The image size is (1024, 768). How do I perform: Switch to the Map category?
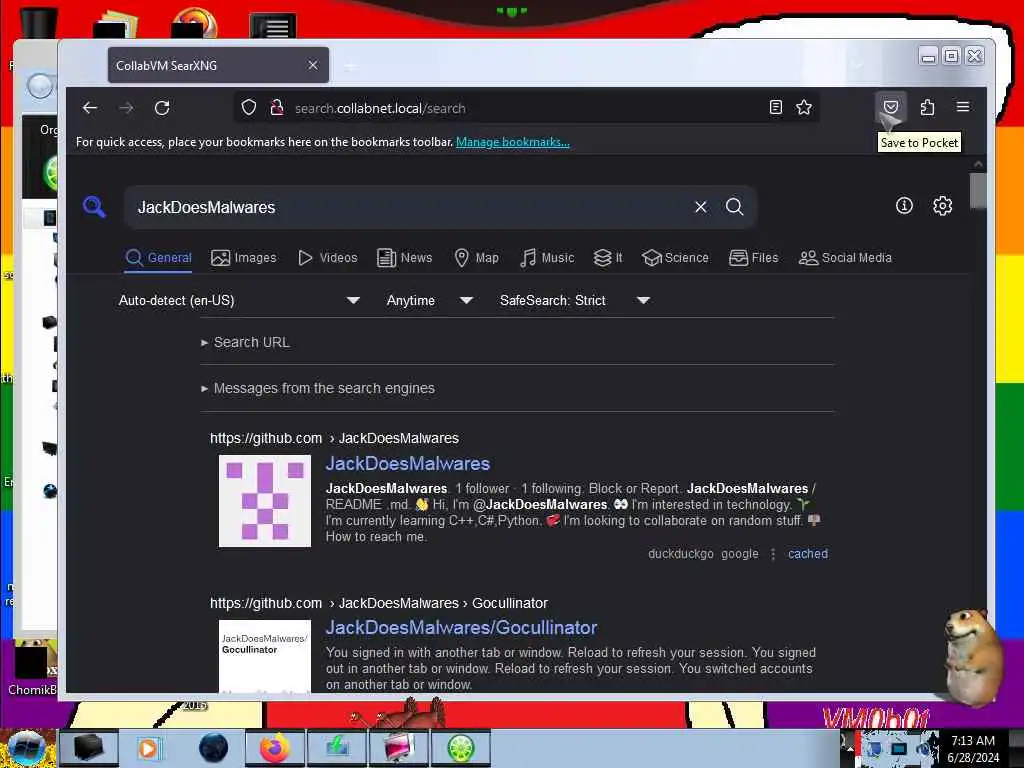tap(477, 258)
